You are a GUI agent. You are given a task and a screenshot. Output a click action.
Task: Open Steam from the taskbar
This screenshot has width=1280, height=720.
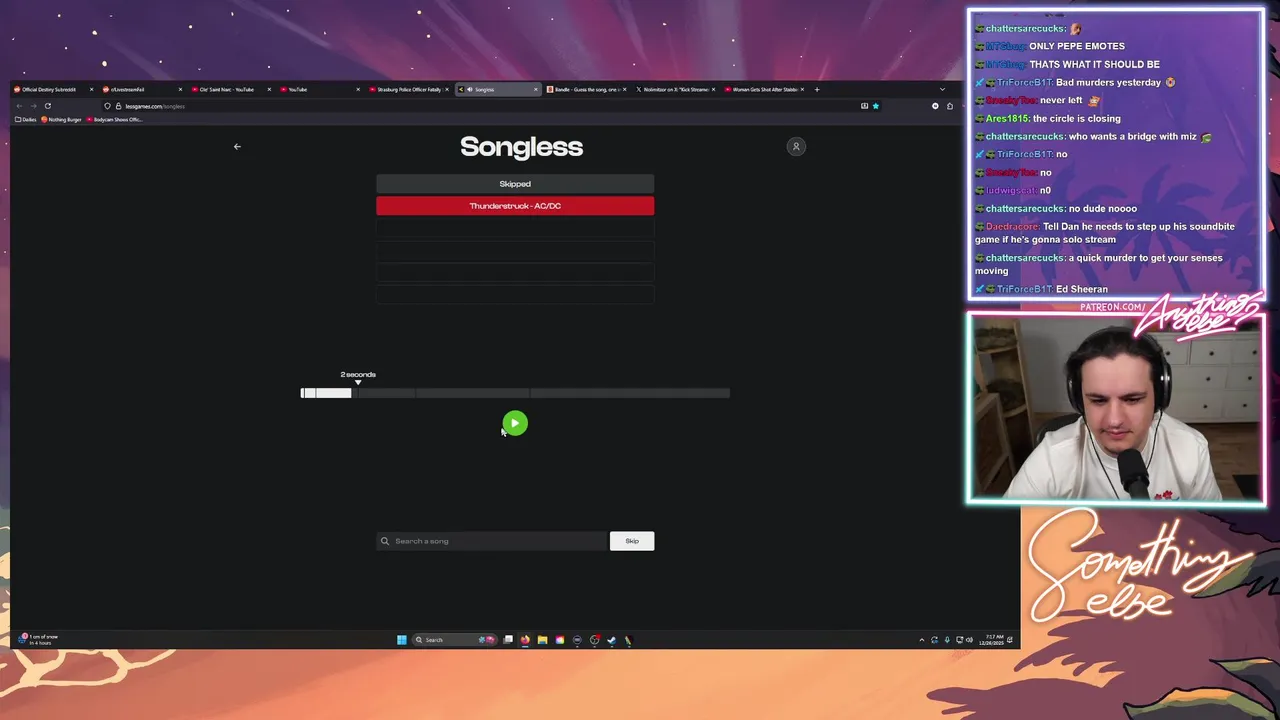[x=611, y=640]
